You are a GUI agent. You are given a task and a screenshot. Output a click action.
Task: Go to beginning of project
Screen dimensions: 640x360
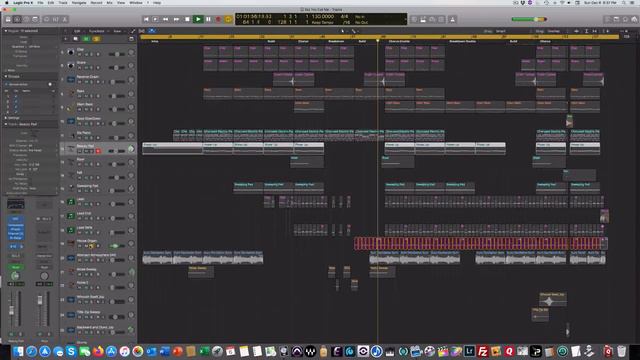146,19
